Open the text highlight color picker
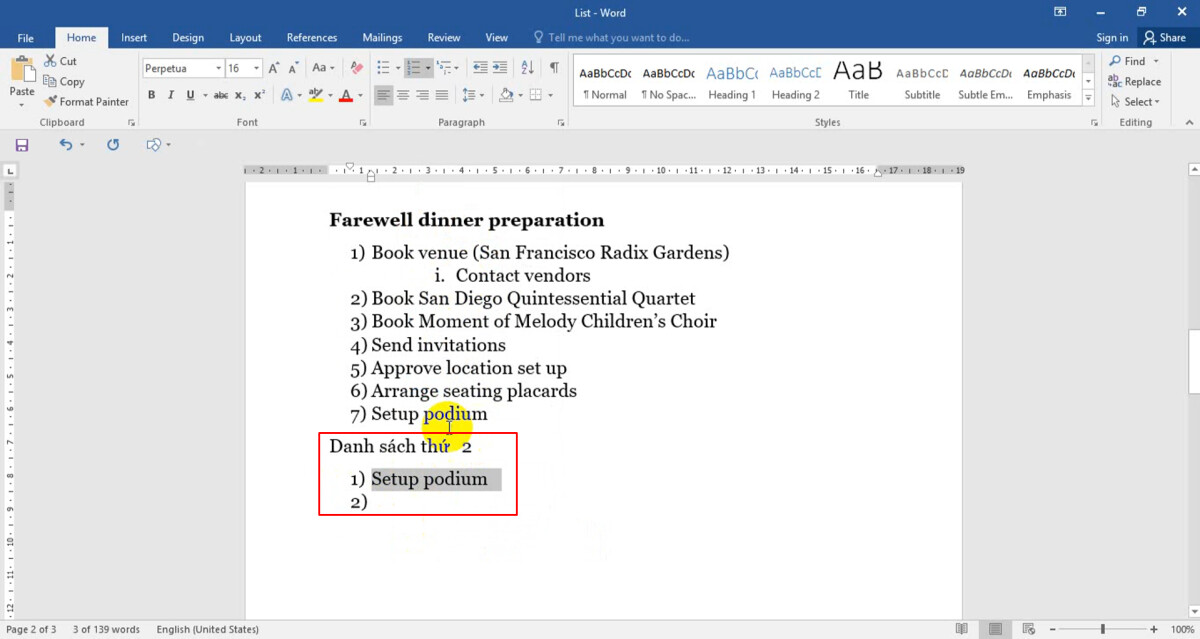 coord(329,95)
